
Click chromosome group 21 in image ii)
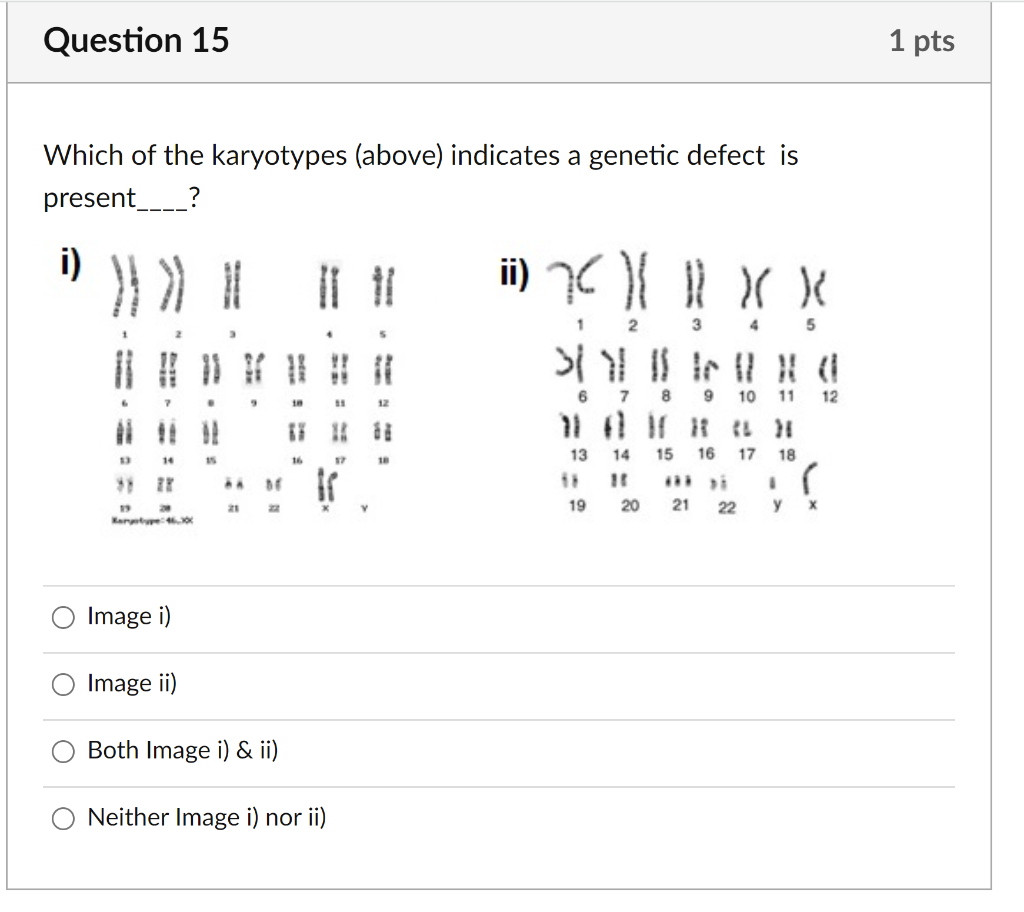[679, 483]
